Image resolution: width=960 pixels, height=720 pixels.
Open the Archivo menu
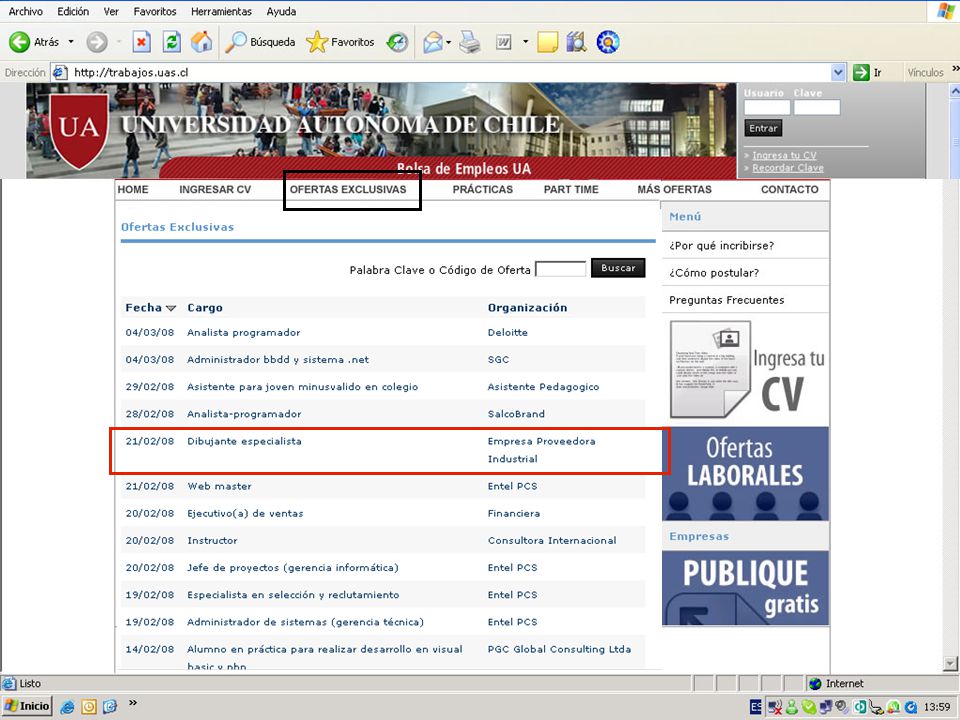(26, 11)
